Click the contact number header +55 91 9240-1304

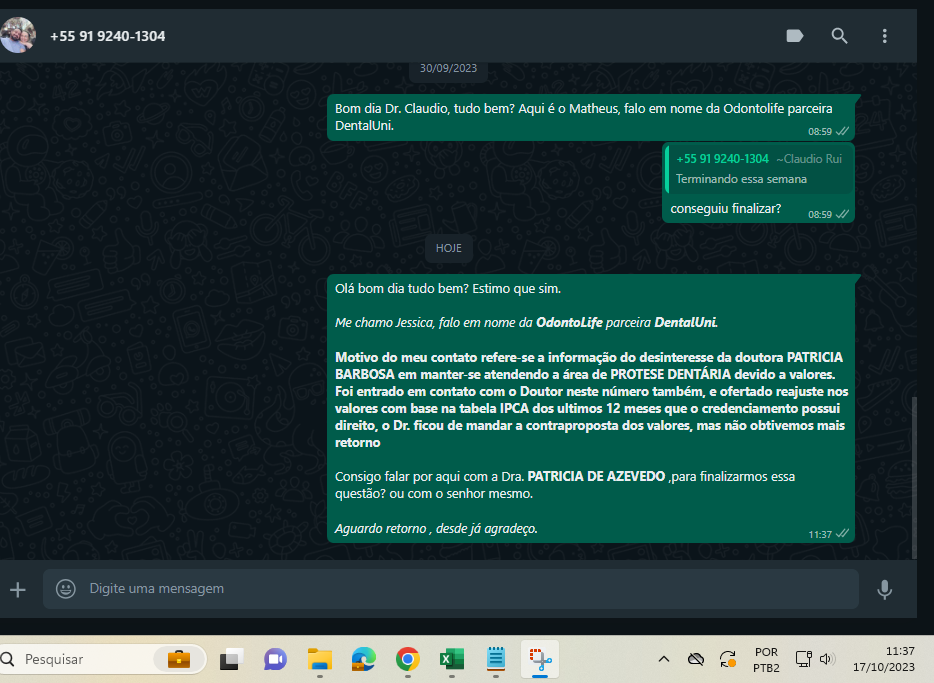coord(108,36)
